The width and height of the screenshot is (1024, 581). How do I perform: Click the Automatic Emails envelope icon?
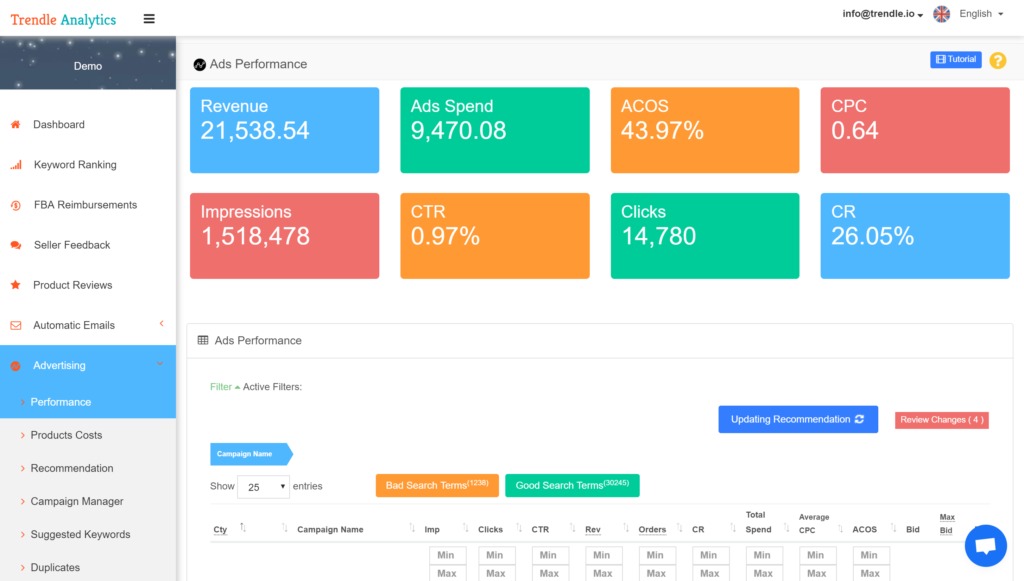pyautogui.click(x=14, y=325)
